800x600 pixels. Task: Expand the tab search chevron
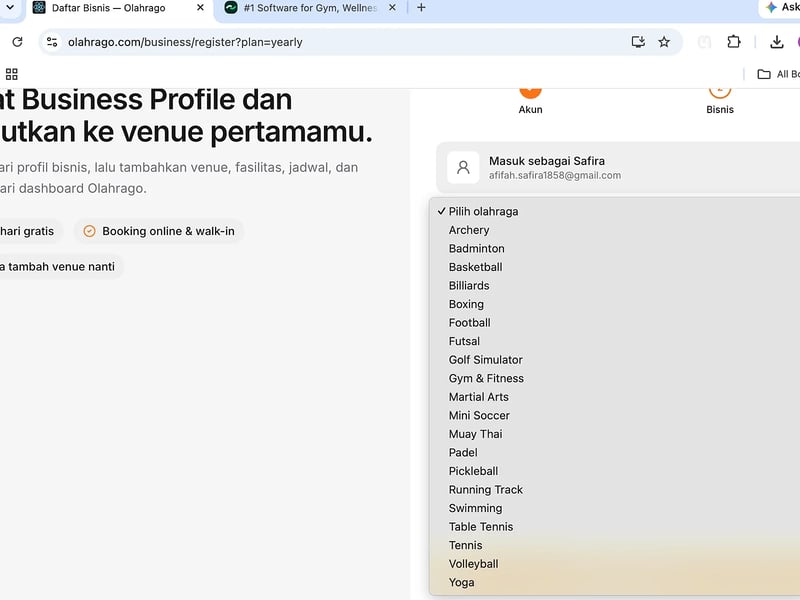point(10,8)
